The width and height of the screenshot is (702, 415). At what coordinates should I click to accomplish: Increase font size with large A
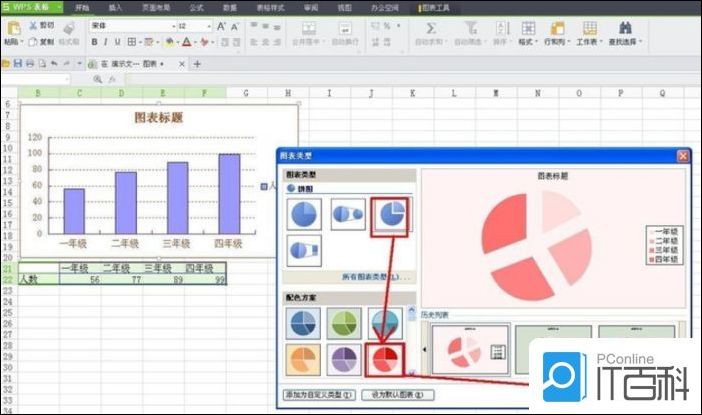pyautogui.click(x=221, y=26)
